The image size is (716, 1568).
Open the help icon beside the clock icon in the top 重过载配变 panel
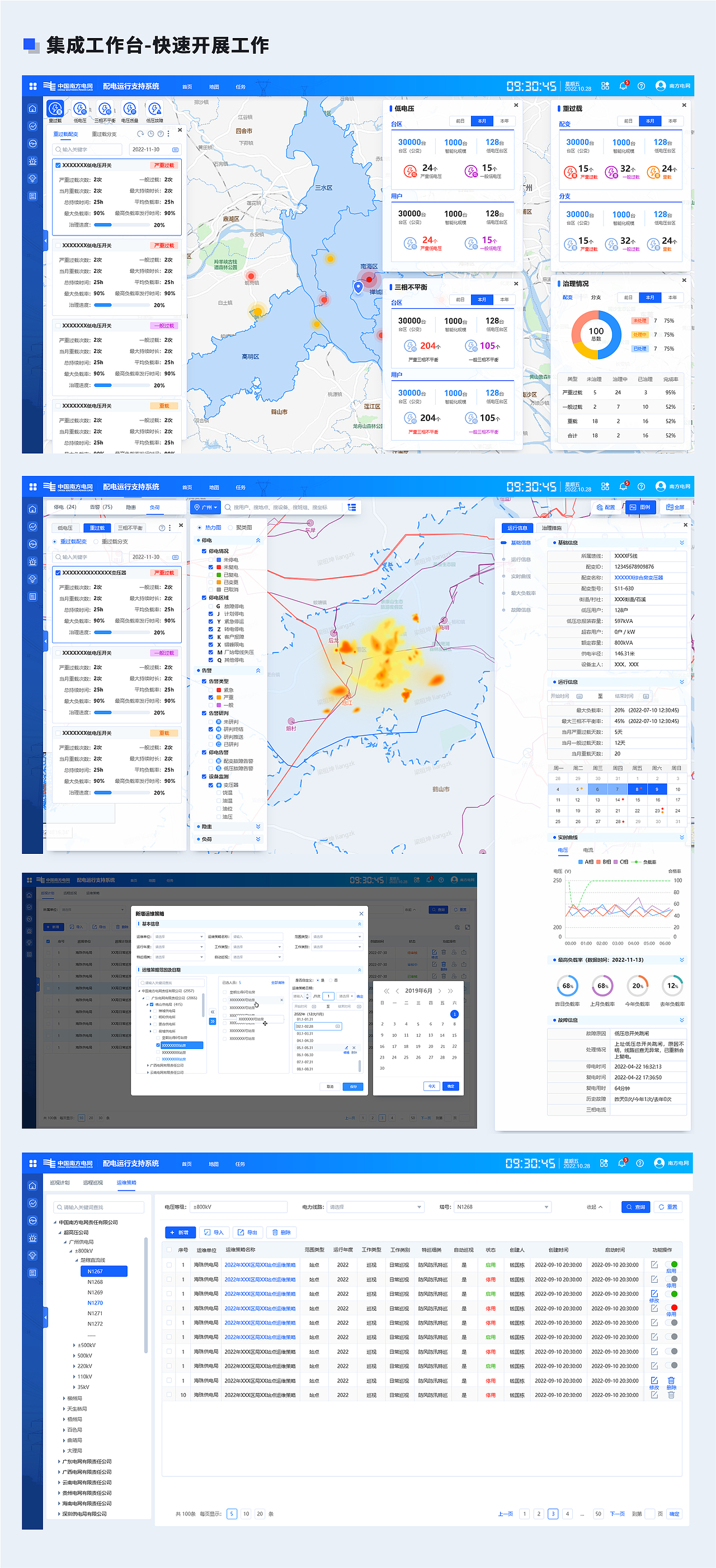[160, 134]
